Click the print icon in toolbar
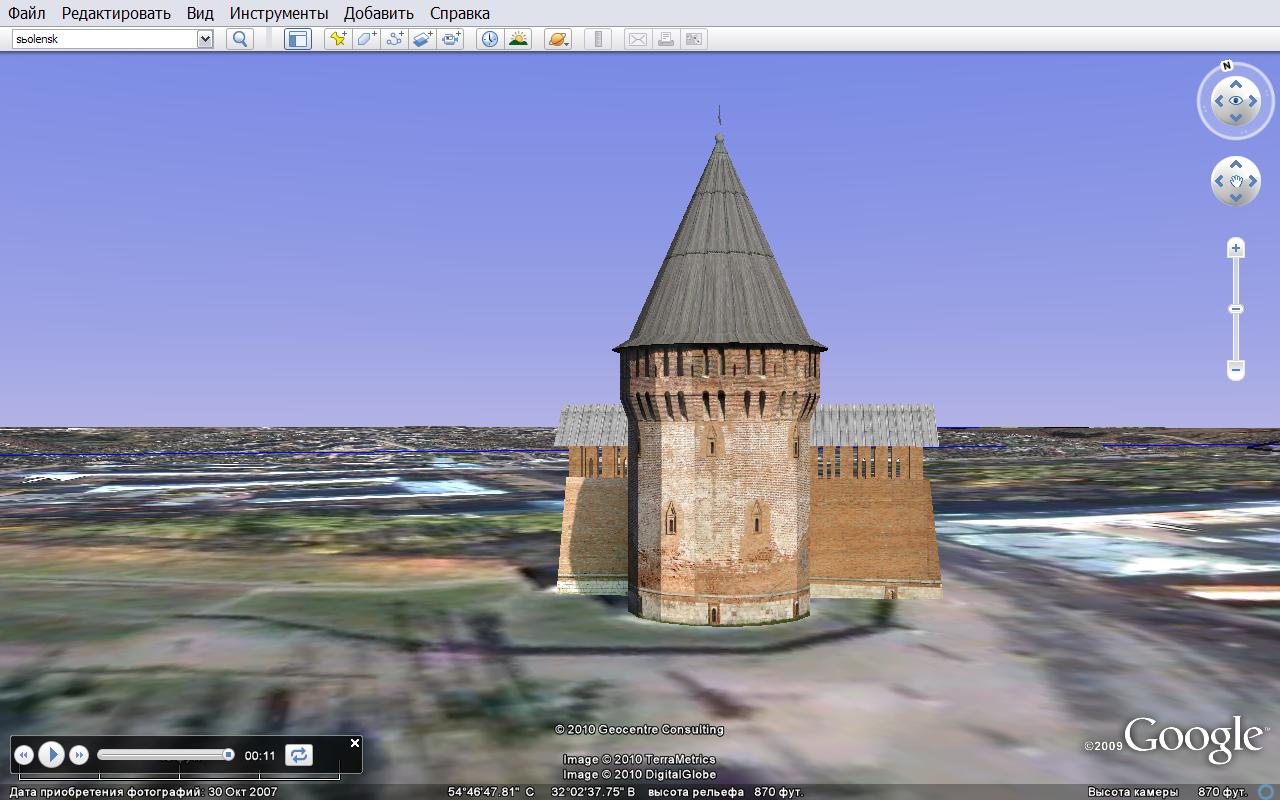Screen dimensions: 1280x800 (x=665, y=39)
